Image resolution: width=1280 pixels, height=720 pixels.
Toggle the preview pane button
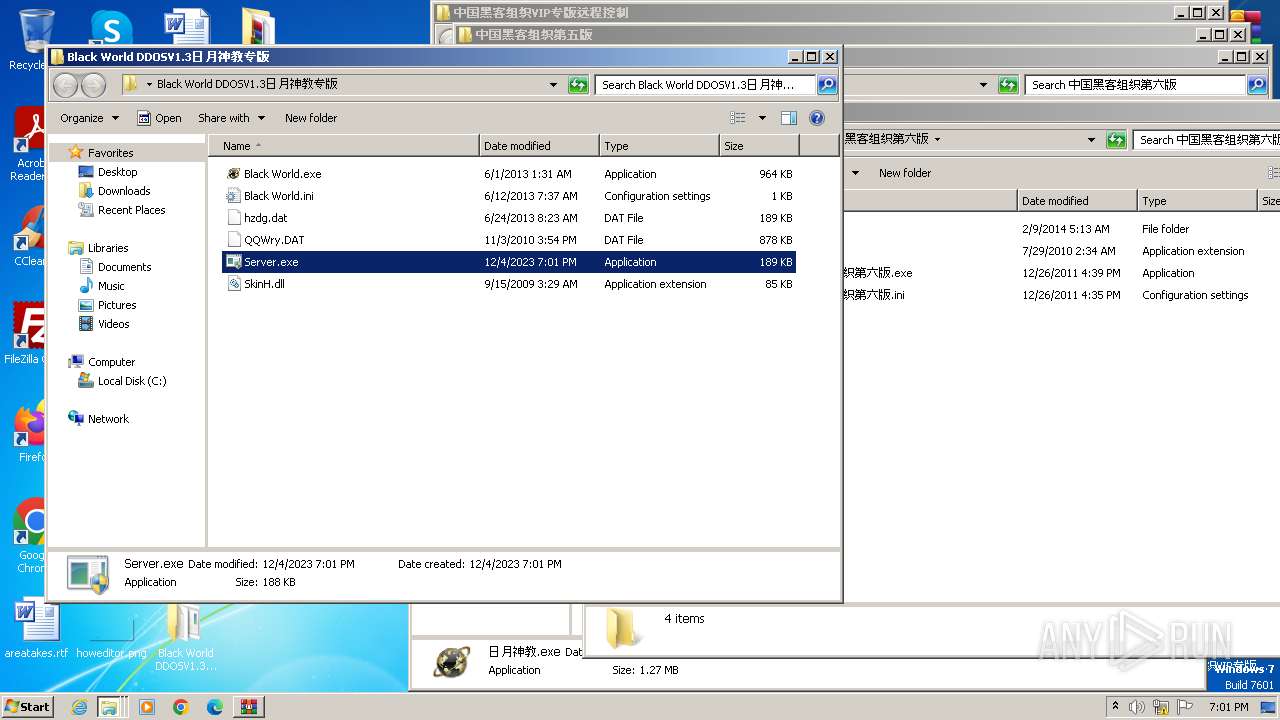pos(789,118)
